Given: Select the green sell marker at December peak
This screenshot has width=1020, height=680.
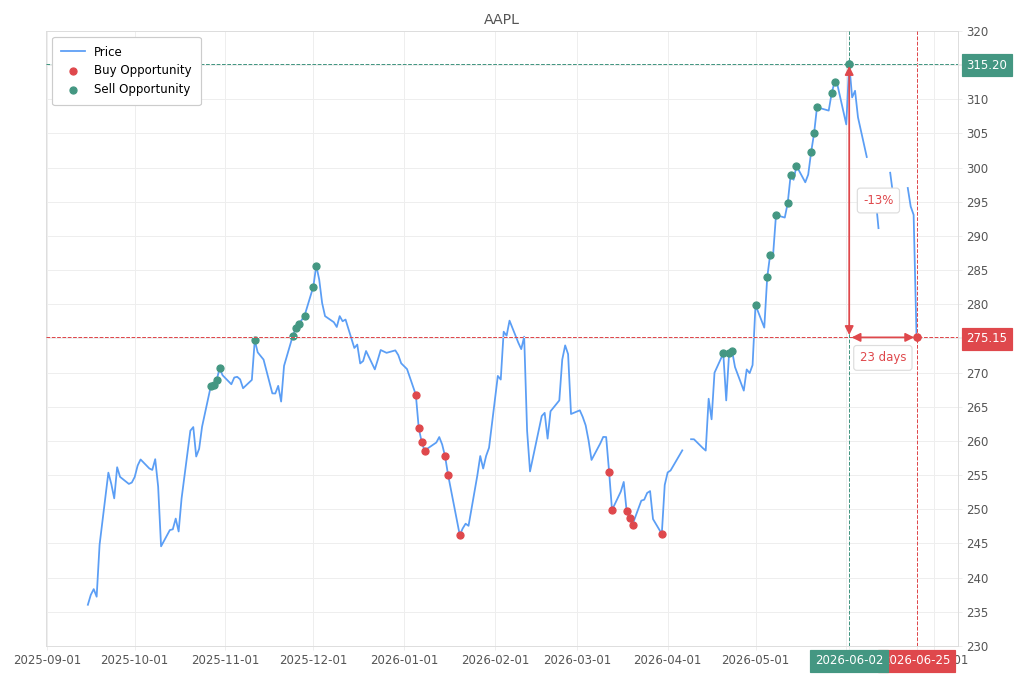Looking at the screenshot, I should point(316,267).
